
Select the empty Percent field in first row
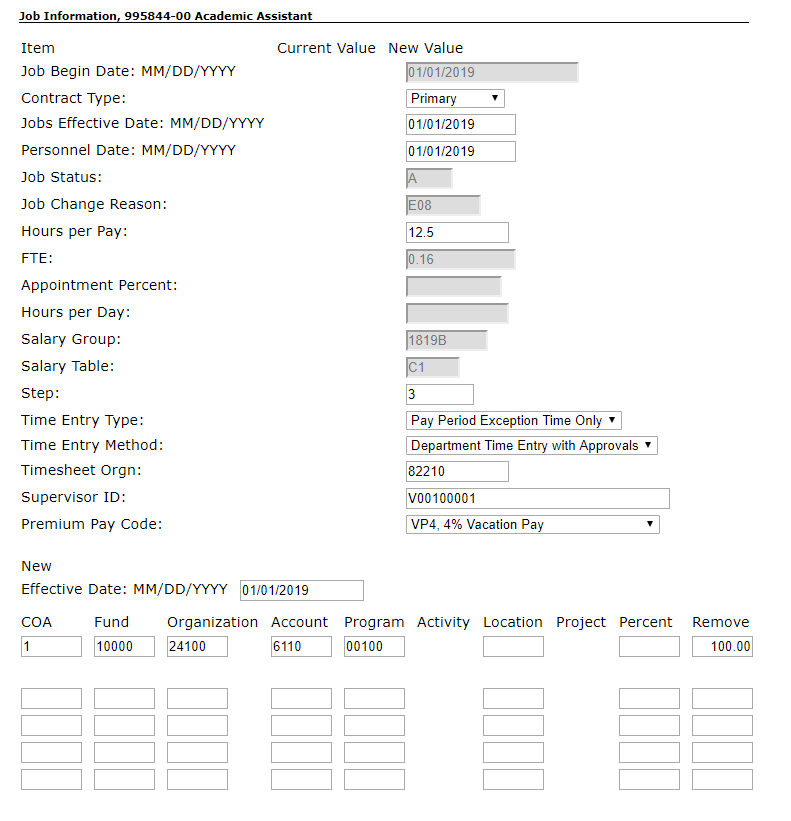coord(648,646)
